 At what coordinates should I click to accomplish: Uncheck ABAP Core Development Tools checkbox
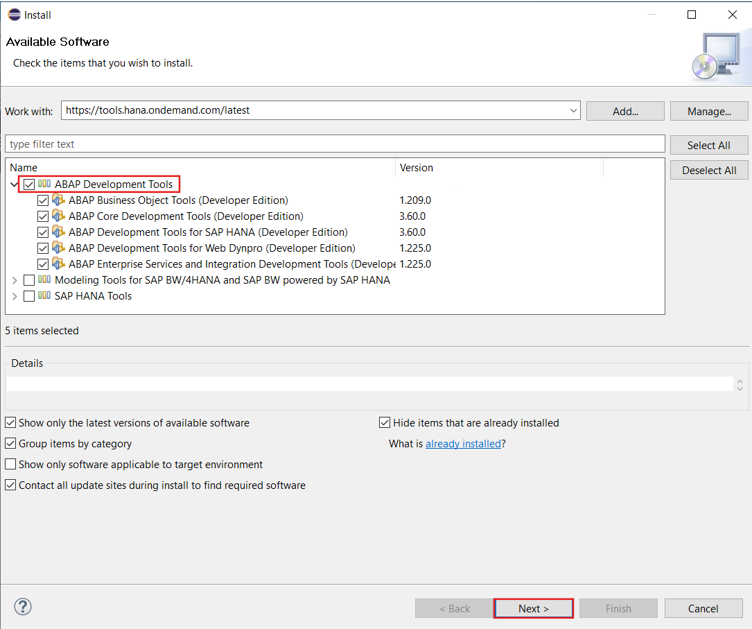pos(43,216)
